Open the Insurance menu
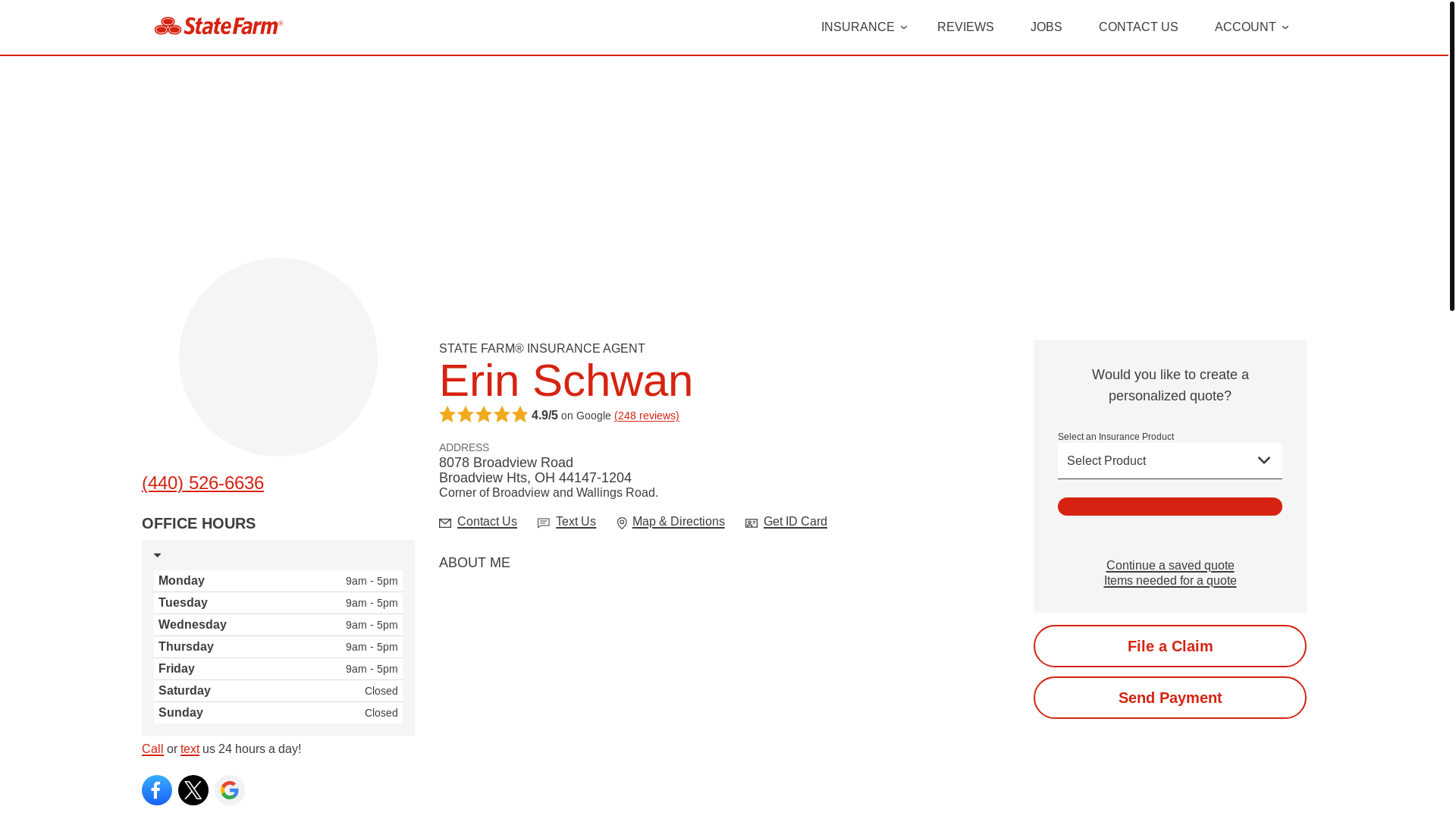This screenshot has width=1456, height=819. click(x=858, y=27)
